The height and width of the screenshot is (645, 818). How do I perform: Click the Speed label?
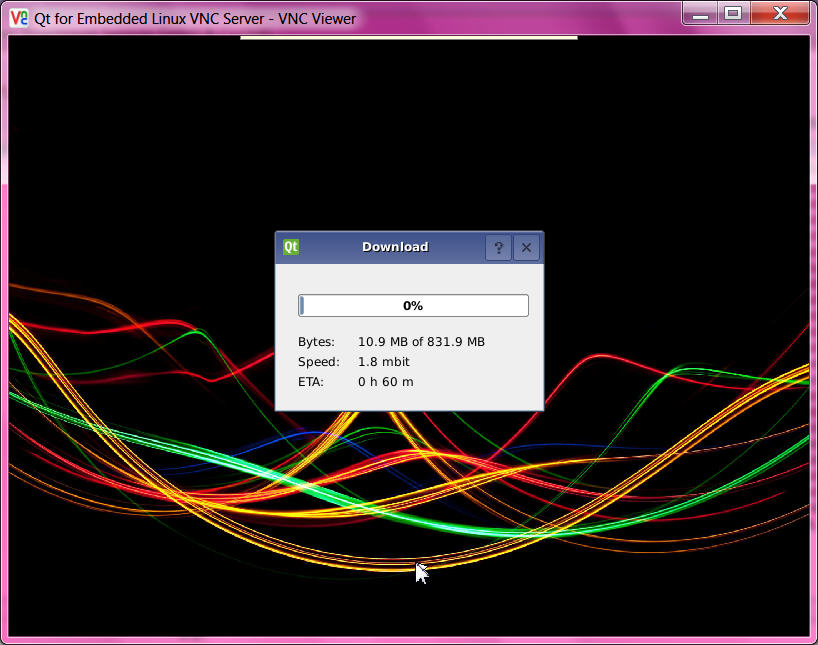click(318, 362)
